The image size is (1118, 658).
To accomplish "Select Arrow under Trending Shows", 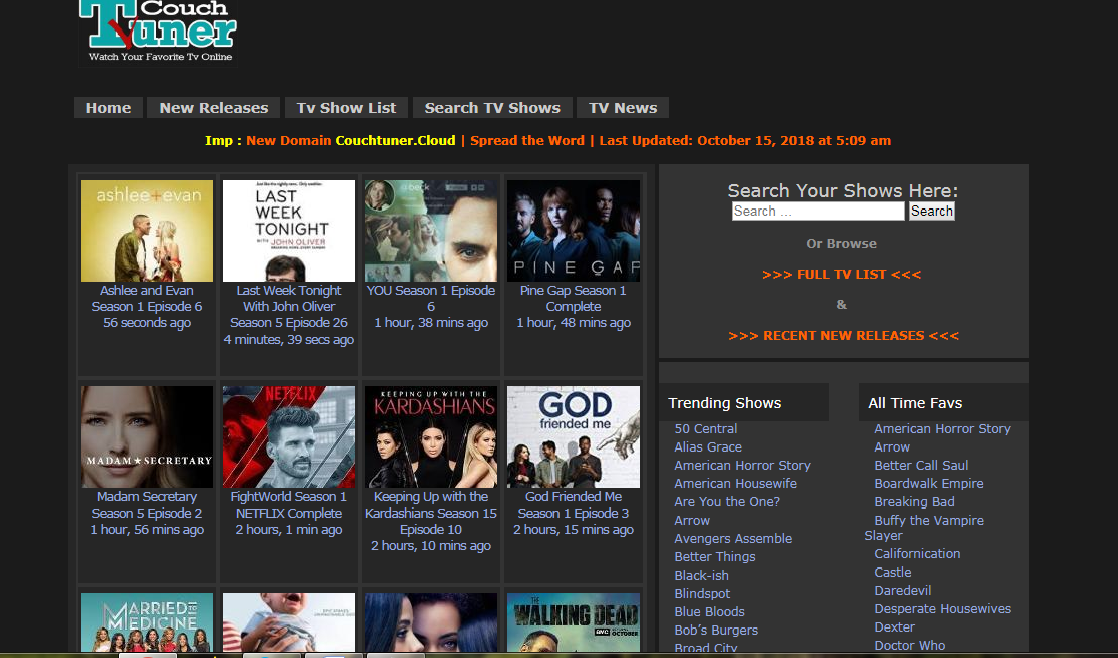I will pyautogui.click(x=692, y=520).
